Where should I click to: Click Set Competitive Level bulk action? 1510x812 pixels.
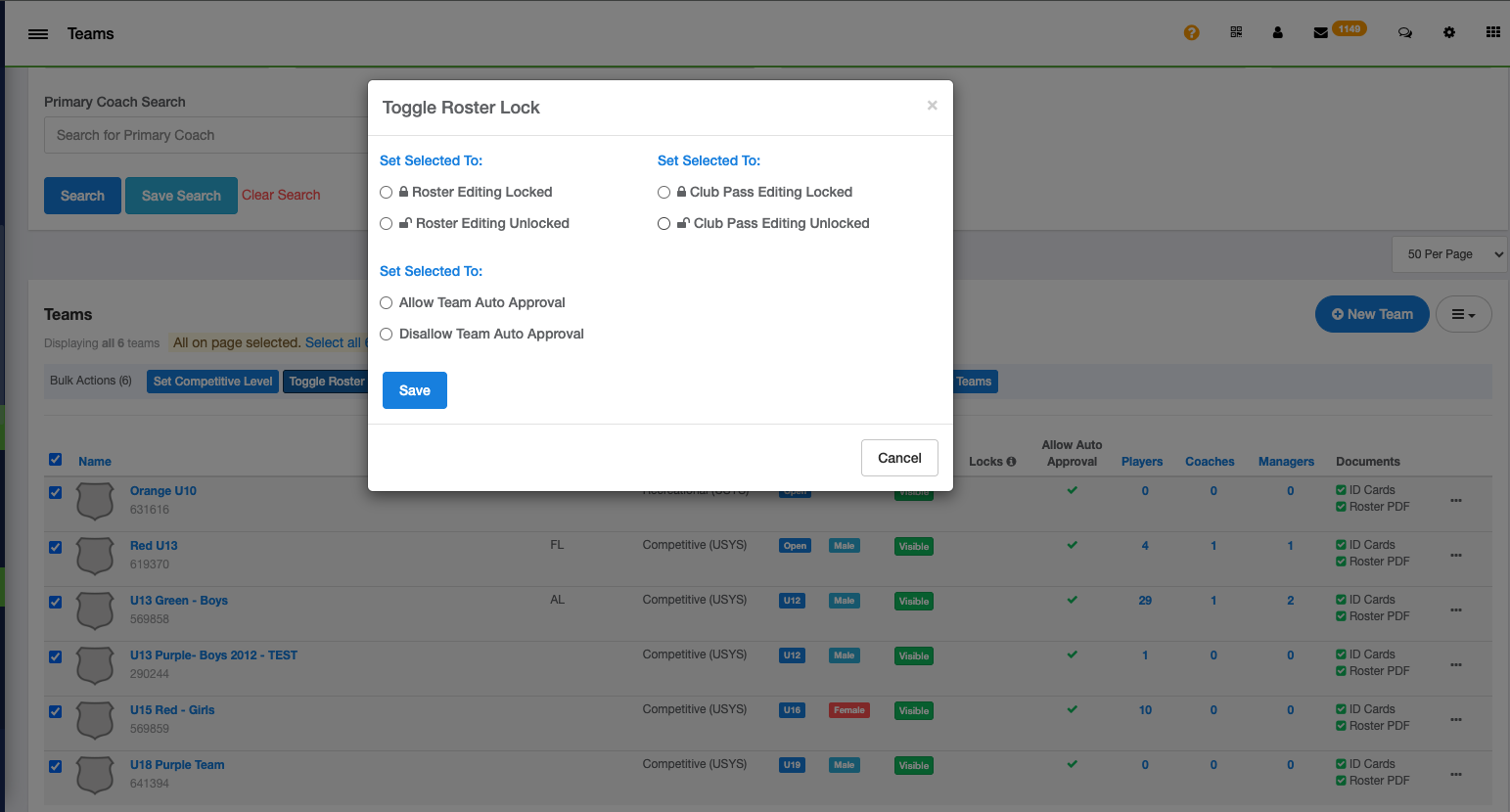click(x=212, y=382)
